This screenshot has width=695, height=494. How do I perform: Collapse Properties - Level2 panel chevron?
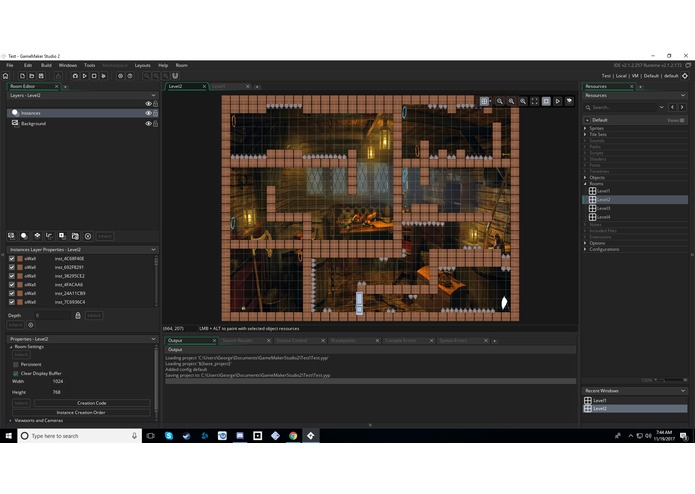[153, 339]
